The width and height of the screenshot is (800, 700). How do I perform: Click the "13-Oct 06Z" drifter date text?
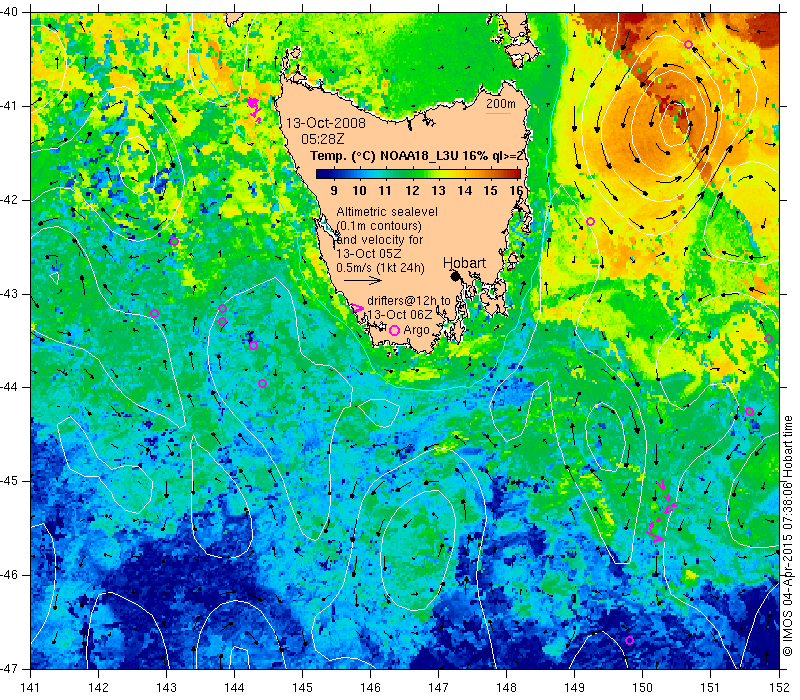click(x=400, y=314)
